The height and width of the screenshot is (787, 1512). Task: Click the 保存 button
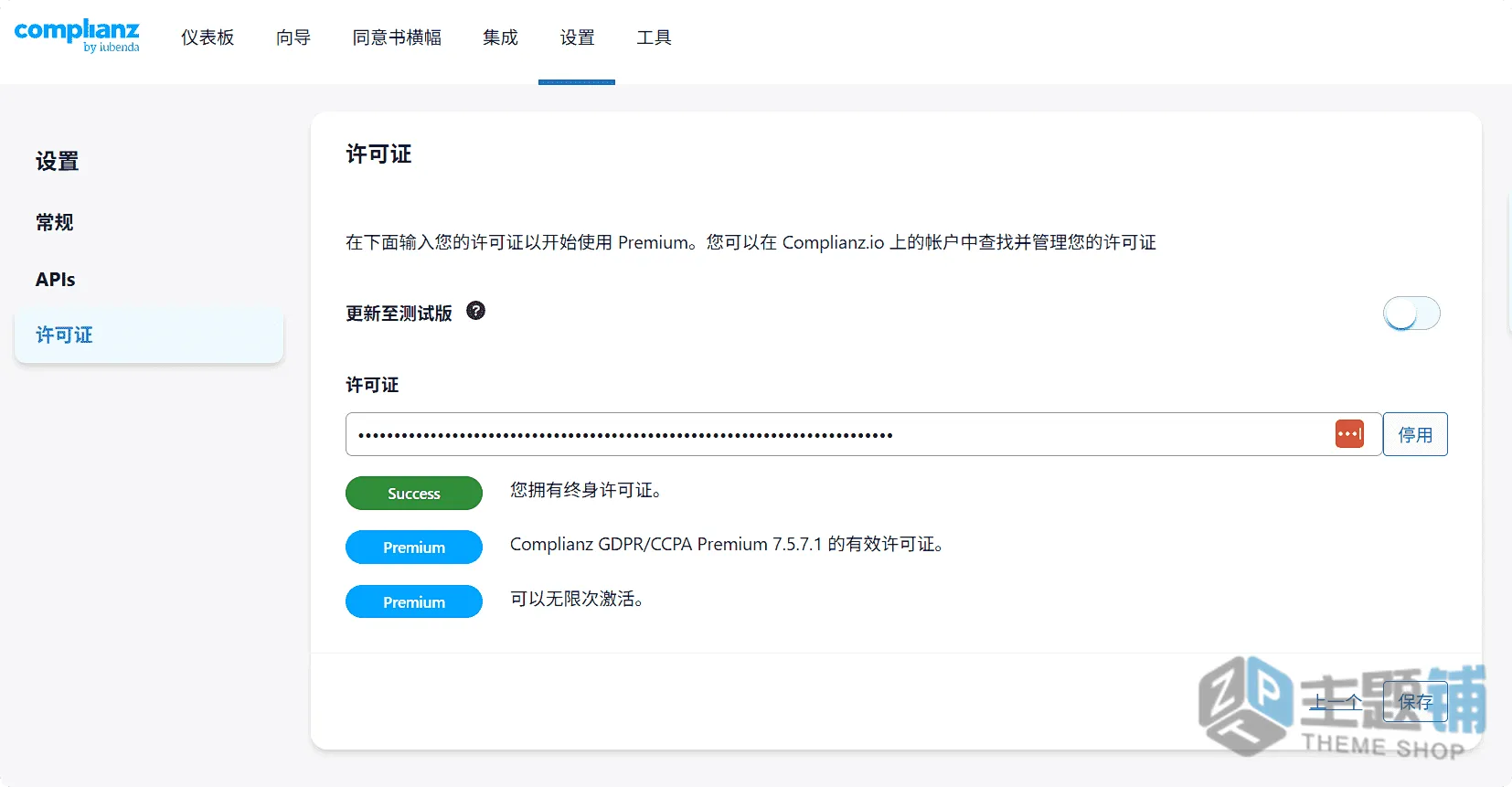(1415, 702)
